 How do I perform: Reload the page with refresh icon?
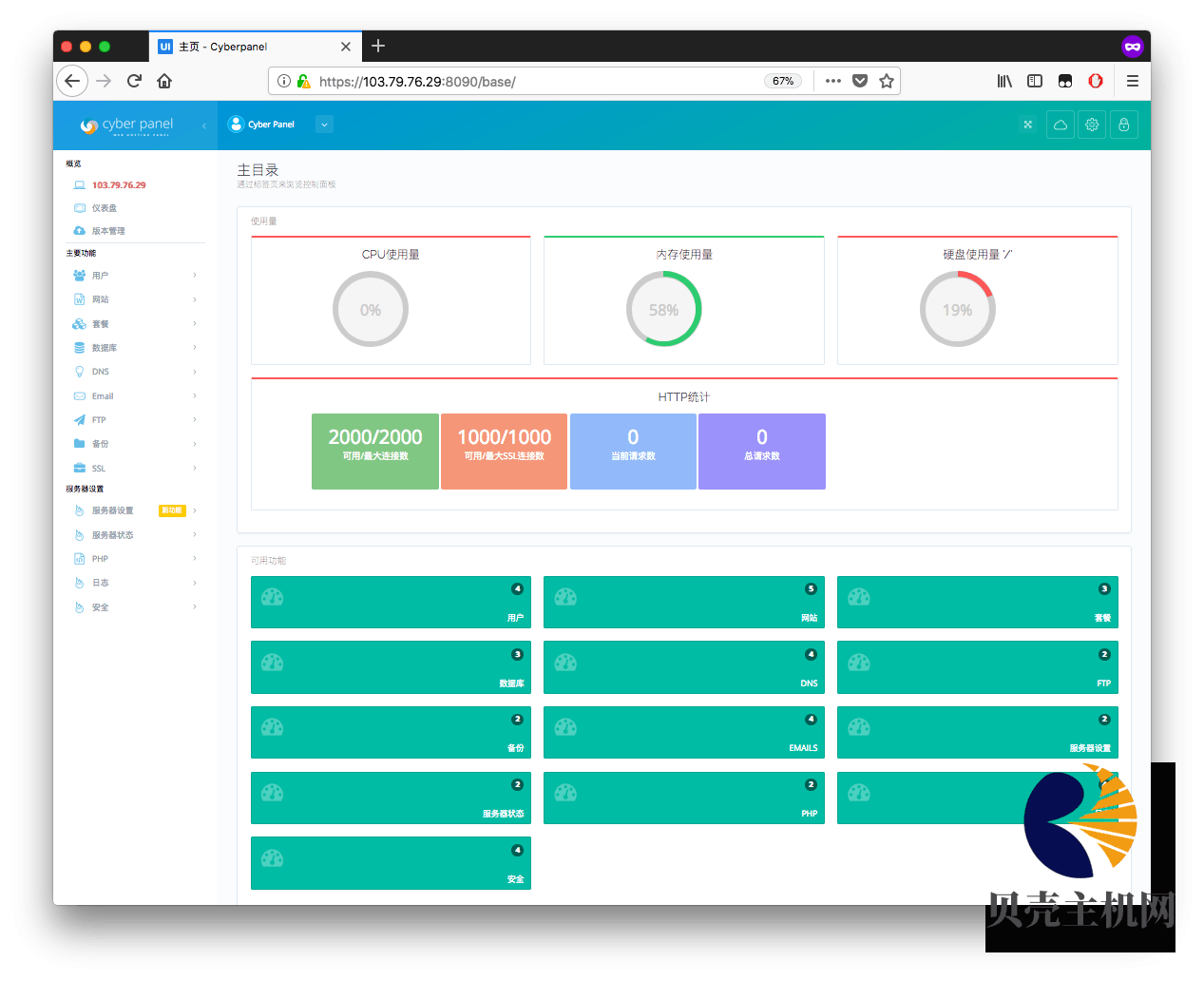coord(134,81)
